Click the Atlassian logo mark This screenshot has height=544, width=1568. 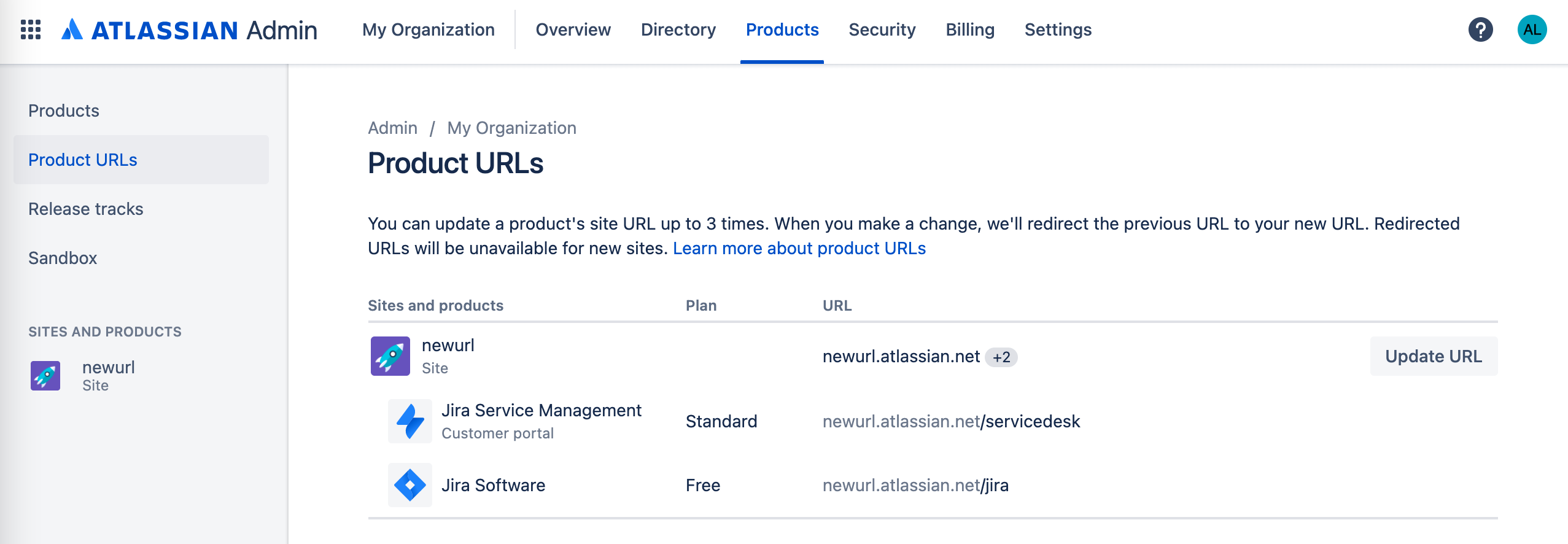point(72,29)
